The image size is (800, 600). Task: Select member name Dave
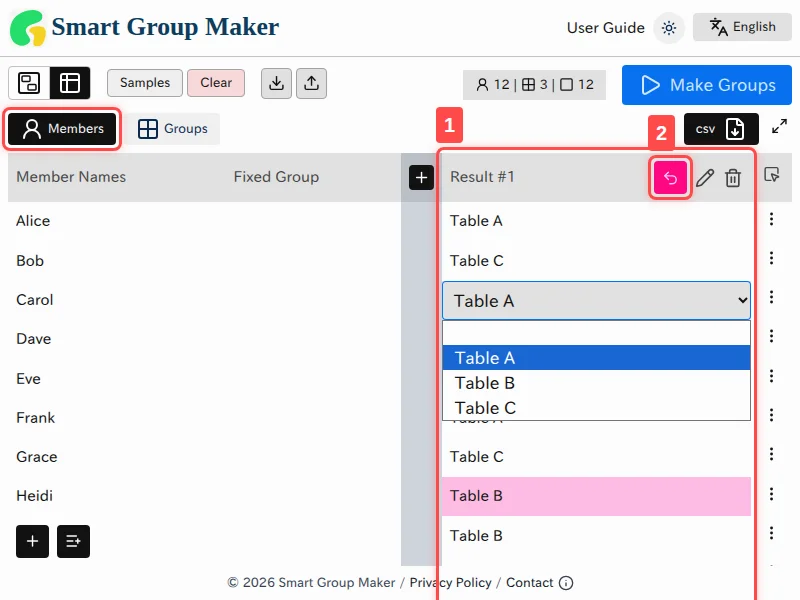pos(34,339)
